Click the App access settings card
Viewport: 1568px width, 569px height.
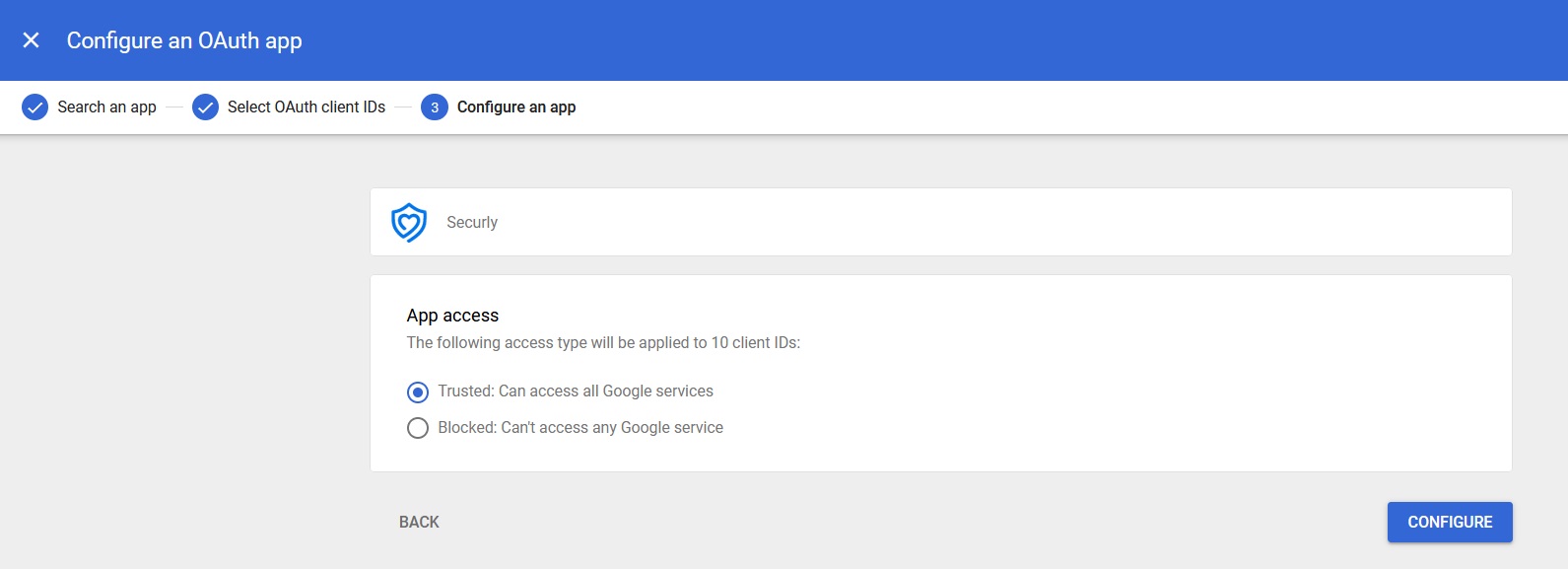[x=941, y=374]
